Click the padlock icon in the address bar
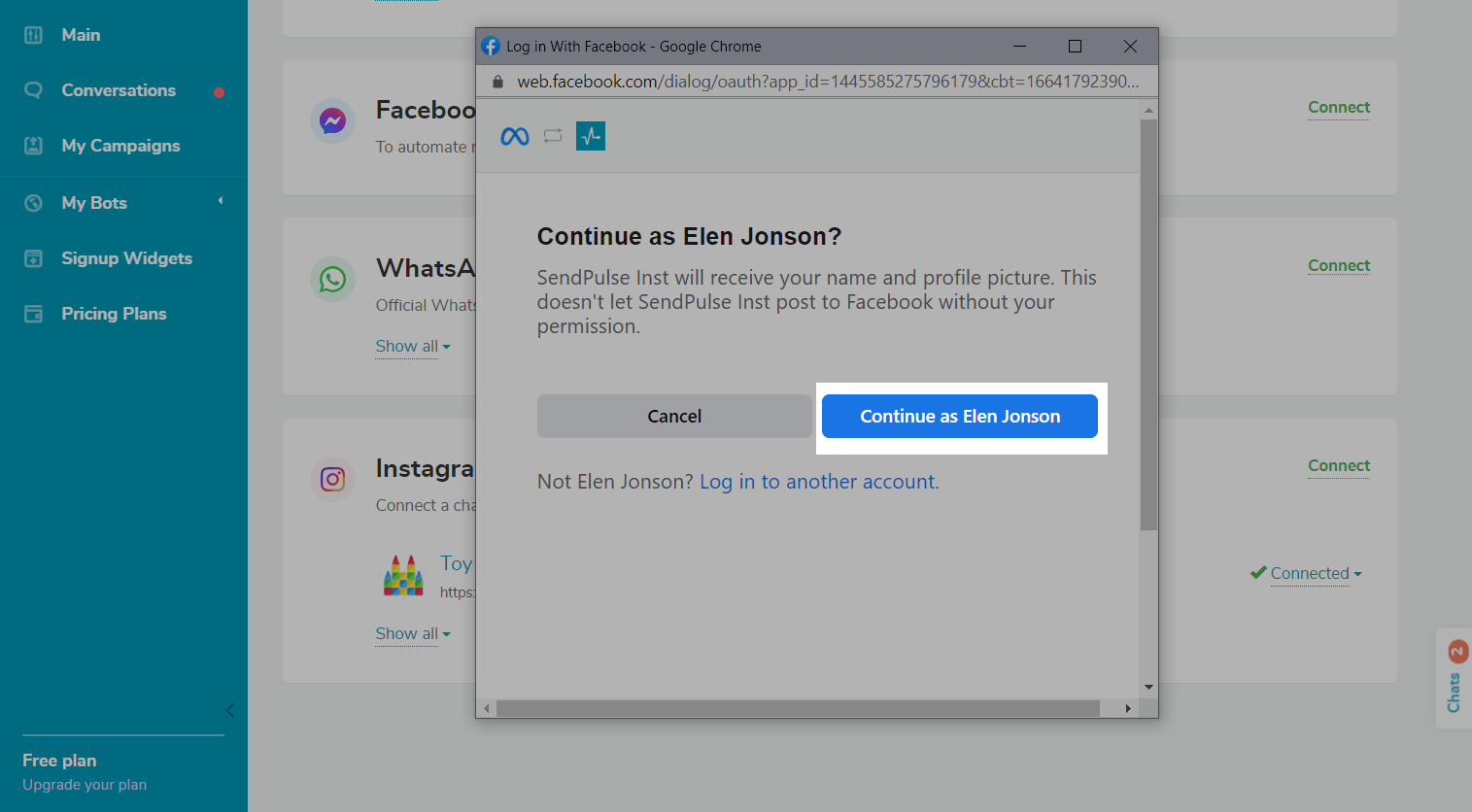This screenshot has height=812, width=1472. click(x=497, y=82)
